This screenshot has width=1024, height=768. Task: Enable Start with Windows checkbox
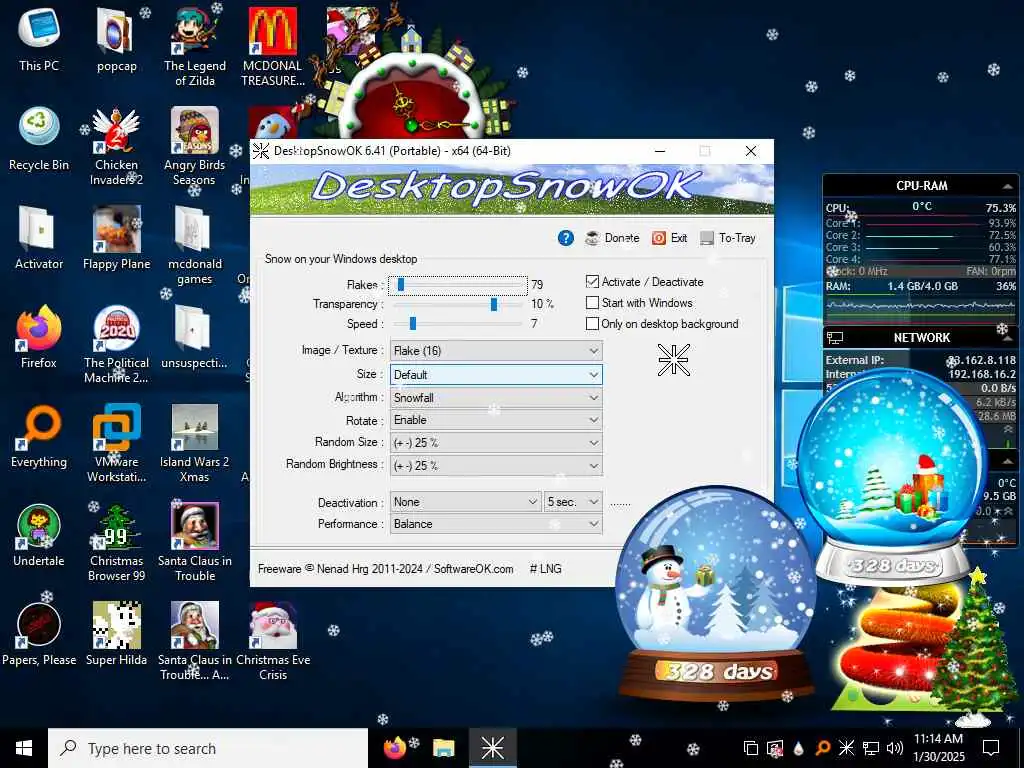pyautogui.click(x=592, y=302)
